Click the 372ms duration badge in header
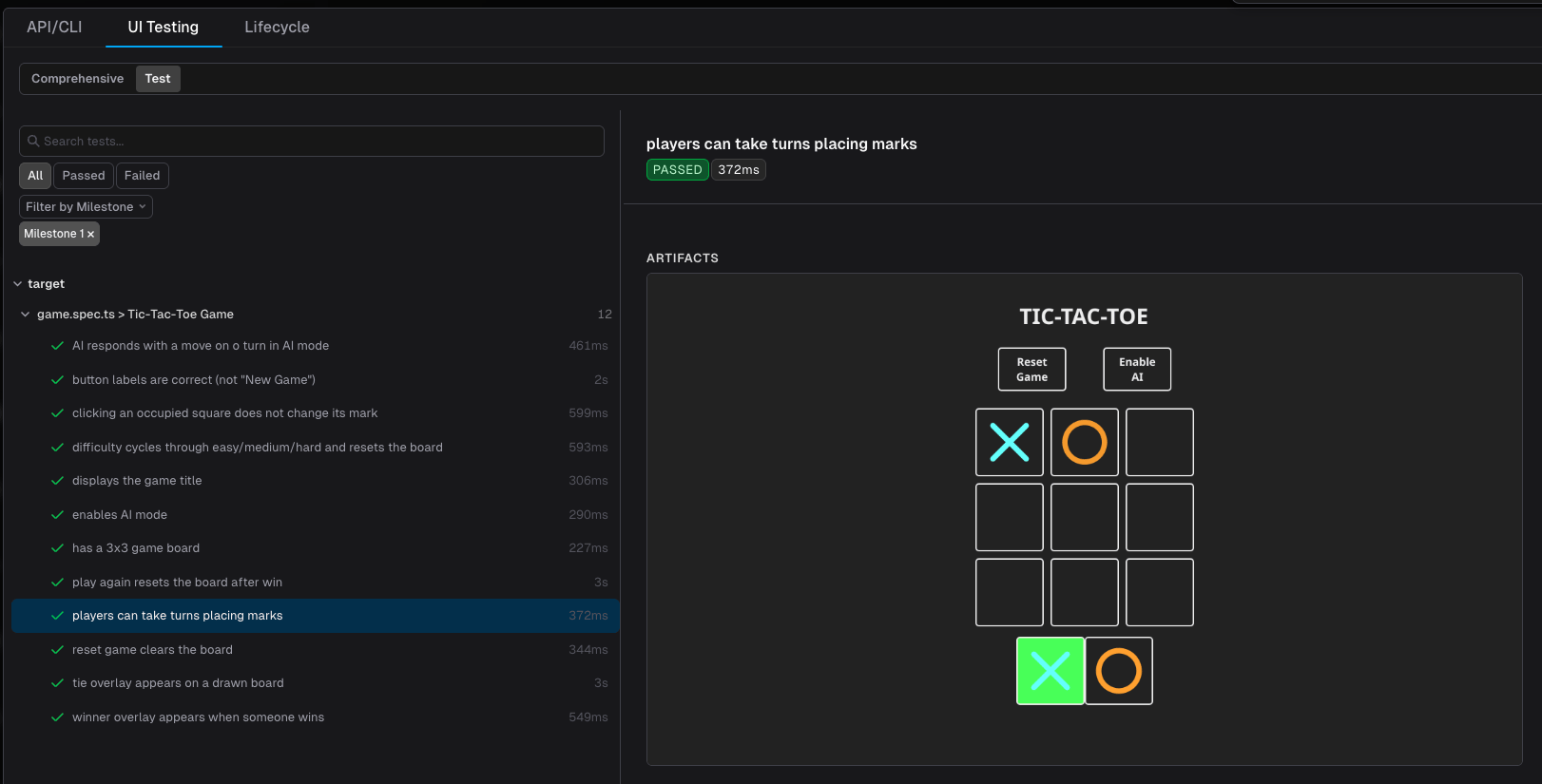This screenshot has width=1542, height=784. (x=739, y=170)
